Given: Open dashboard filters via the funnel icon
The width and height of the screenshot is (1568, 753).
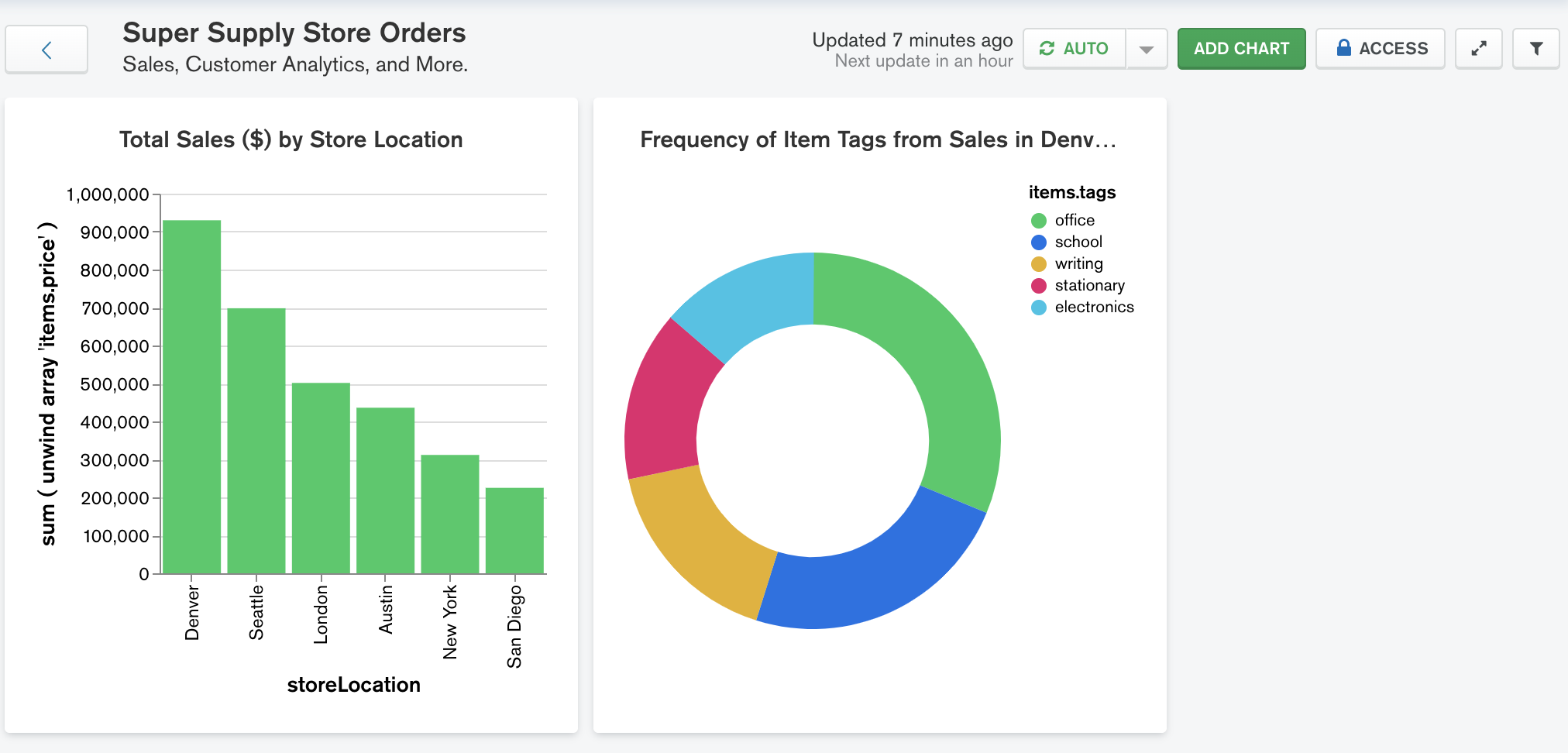Looking at the screenshot, I should coord(1535,48).
